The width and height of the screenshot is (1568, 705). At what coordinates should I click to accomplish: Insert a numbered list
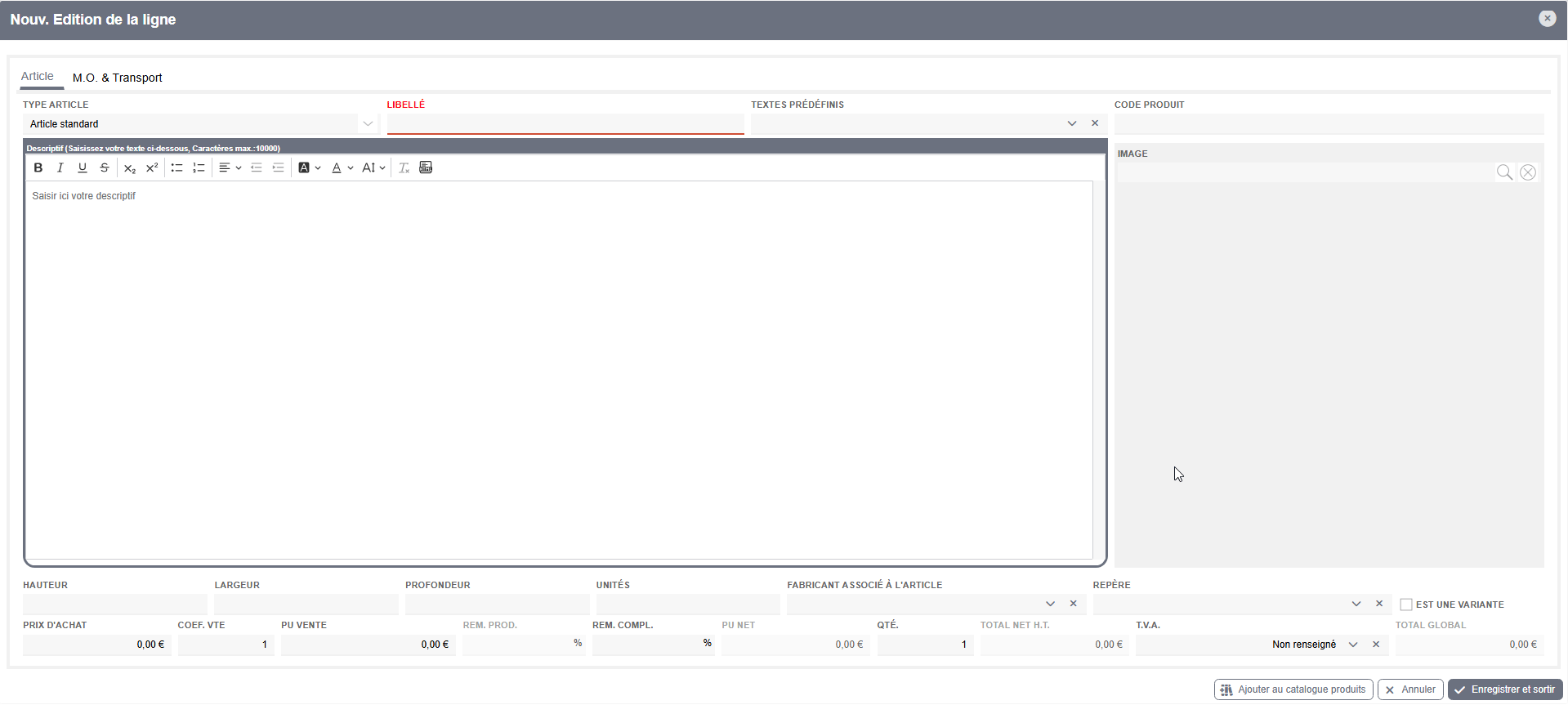199,167
